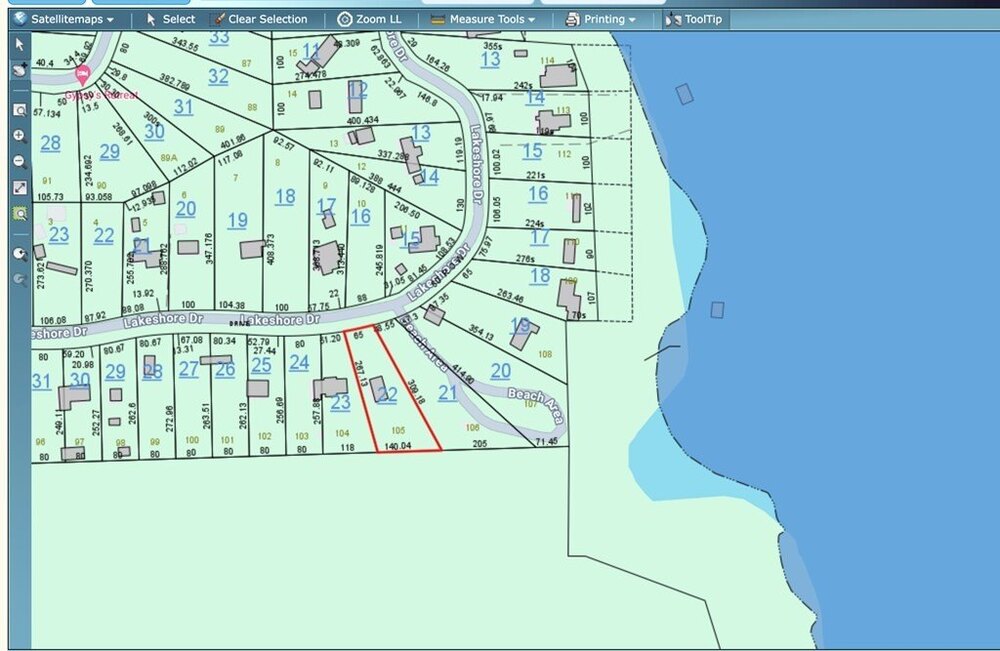Screen dimensions: 1000x651
Task: Click the pan hand tool in sidebar
Action: [19, 69]
